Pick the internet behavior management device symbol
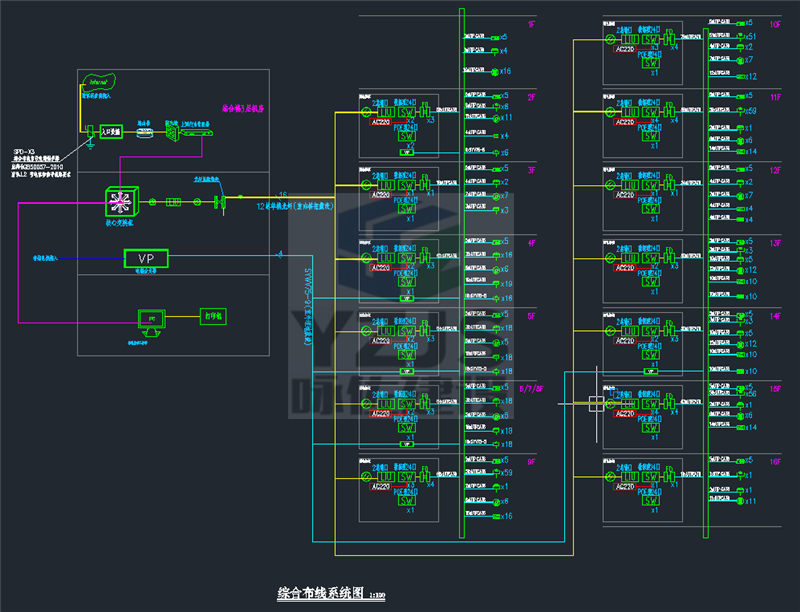 tap(197, 133)
